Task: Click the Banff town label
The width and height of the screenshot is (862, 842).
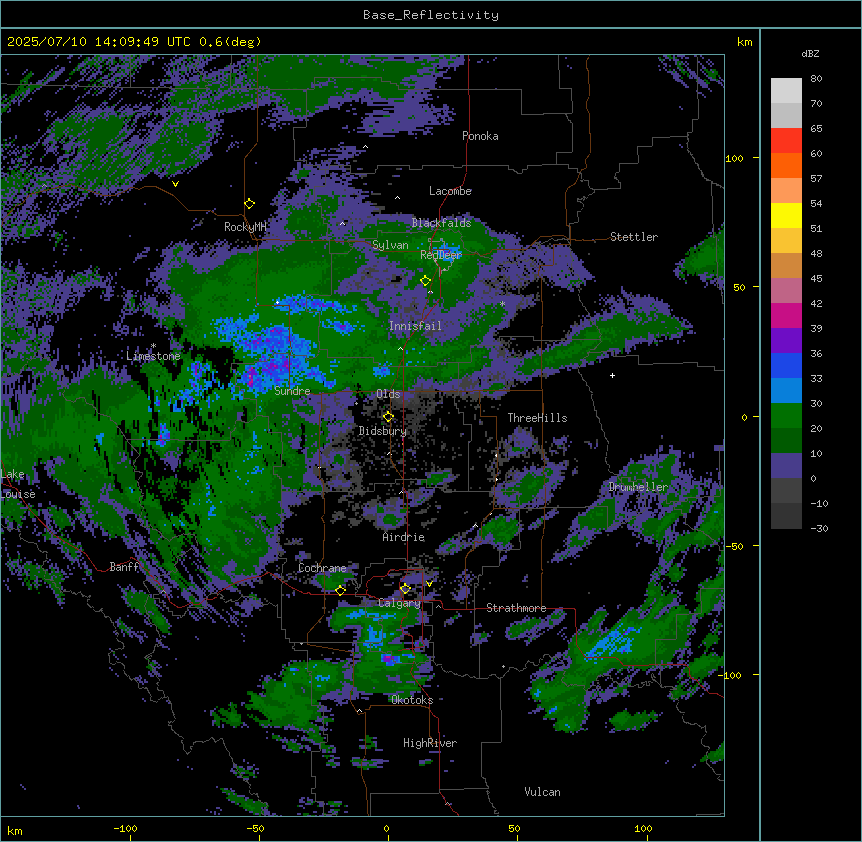Action: [x=124, y=567]
